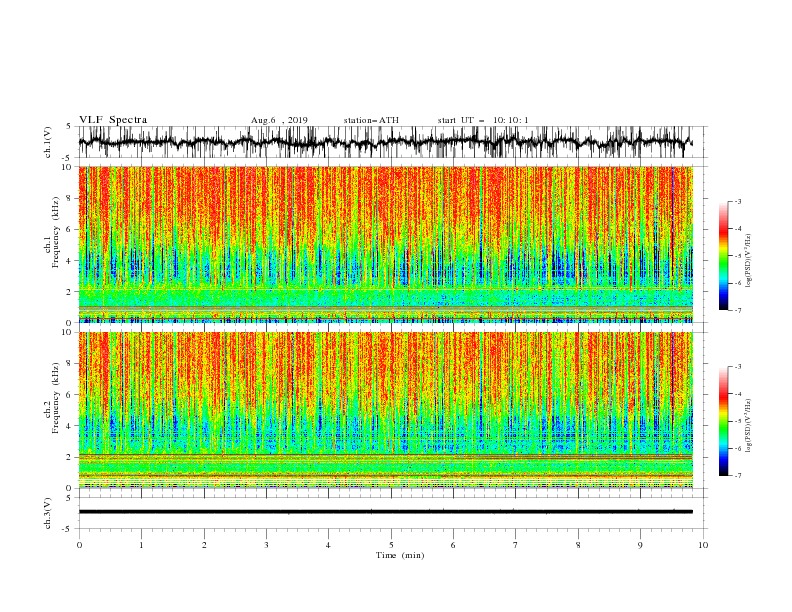
Task: Click the '-3' value on ch.1 colorbar
Action: [x=737, y=201]
